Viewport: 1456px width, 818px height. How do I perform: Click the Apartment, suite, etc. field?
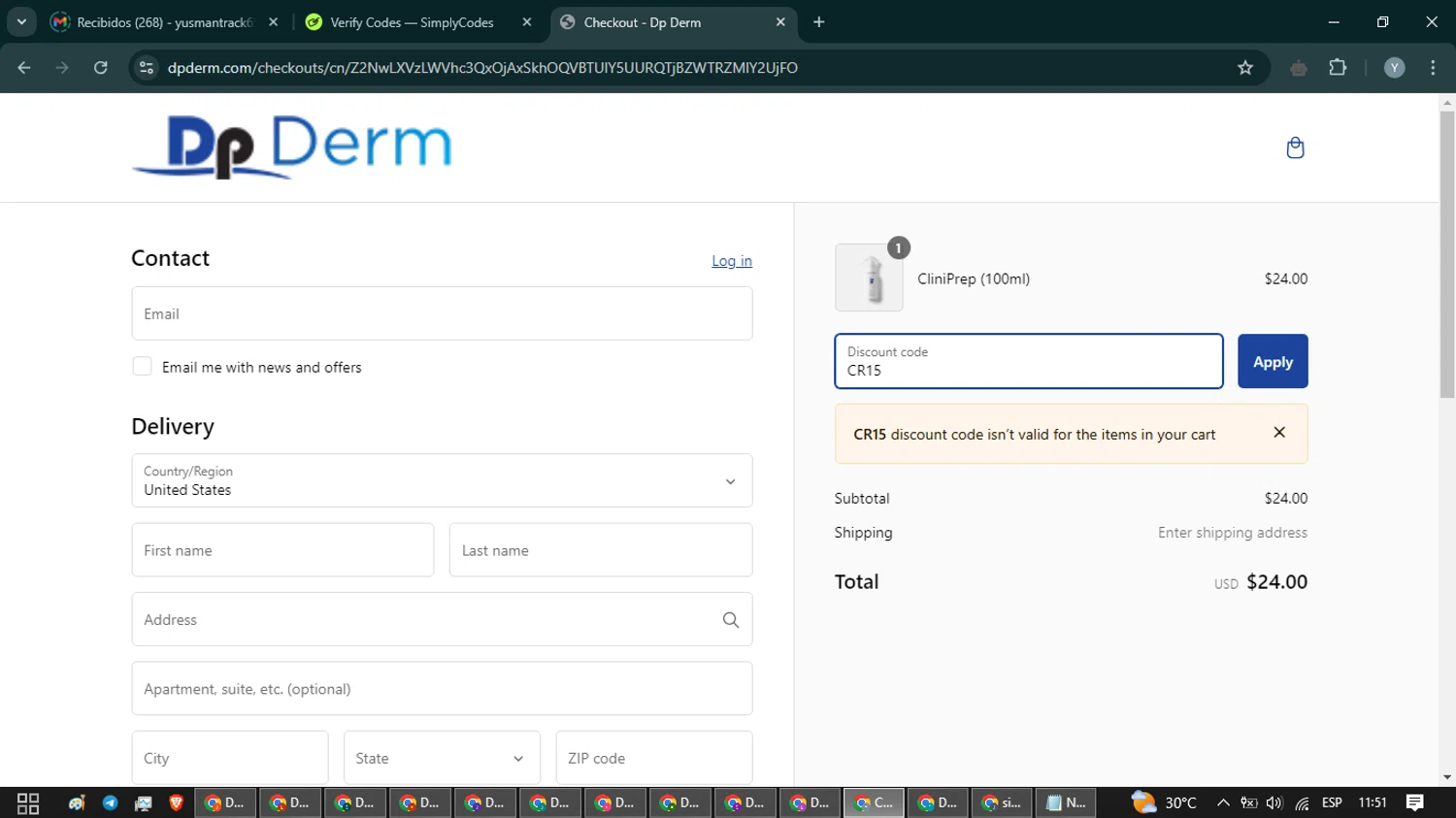point(442,689)
